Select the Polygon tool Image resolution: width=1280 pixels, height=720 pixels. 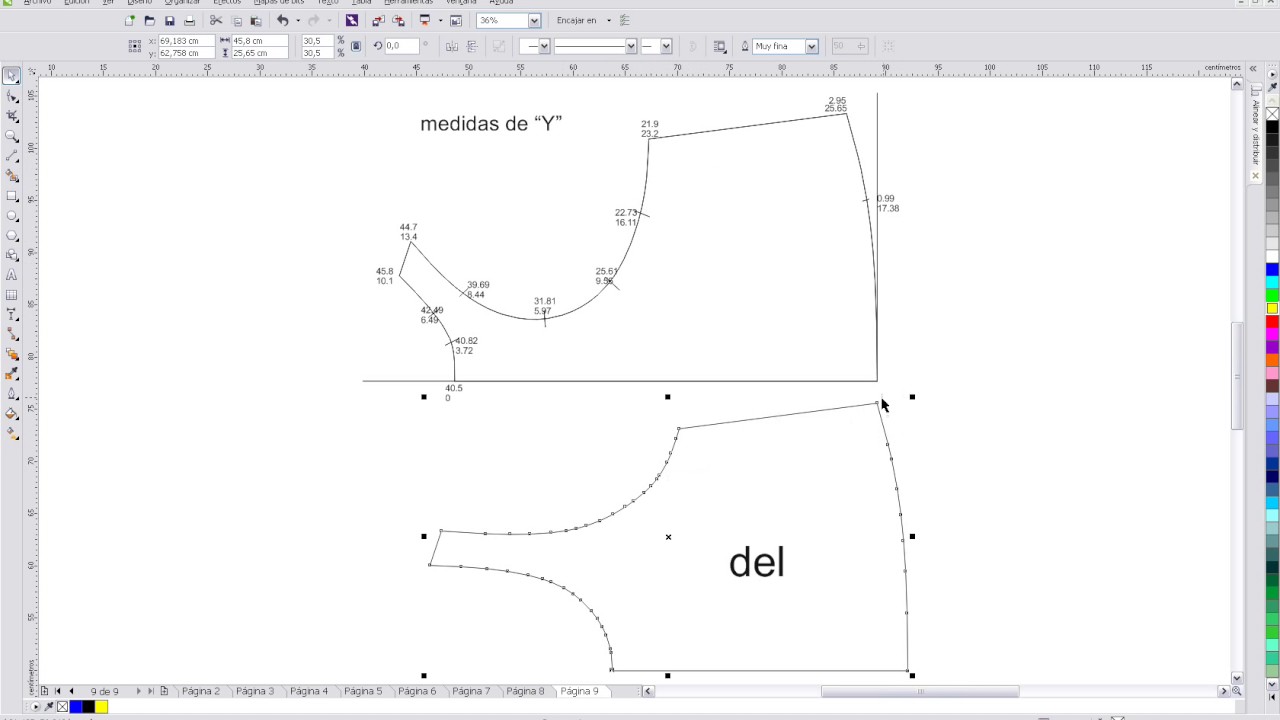coord(12,236)
